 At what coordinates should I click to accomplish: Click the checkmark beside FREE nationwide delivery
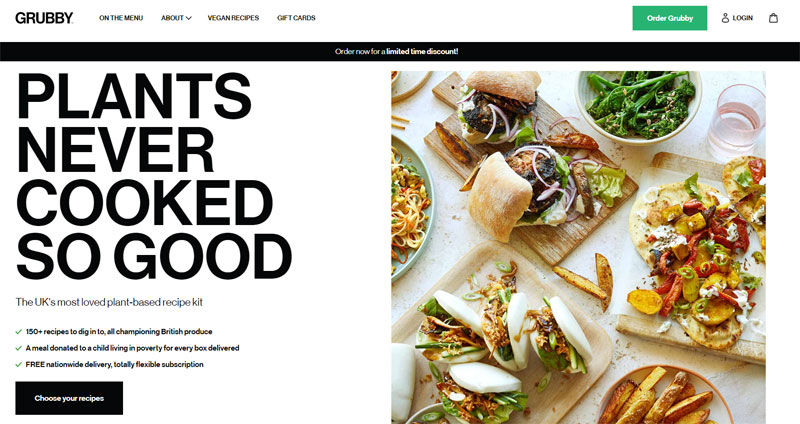[19, 364]
